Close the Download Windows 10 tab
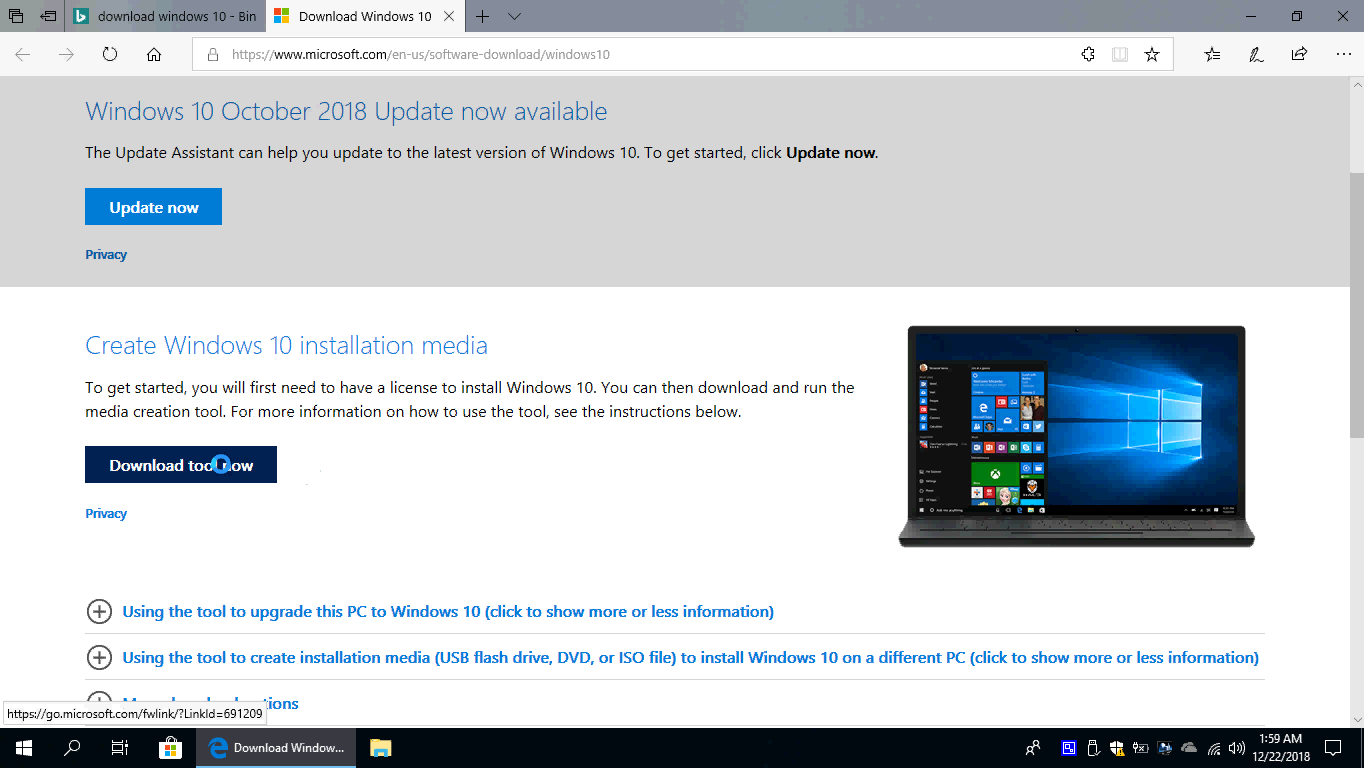This screenshot has width=1364, height=768. click(x=451, y=16)
